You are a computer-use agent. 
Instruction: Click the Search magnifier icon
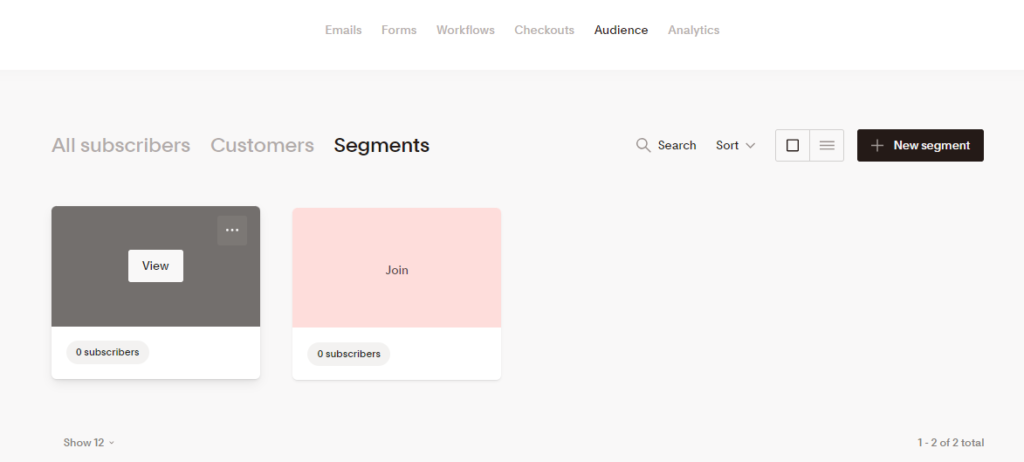pyautogui.click(x=643, y=145)
